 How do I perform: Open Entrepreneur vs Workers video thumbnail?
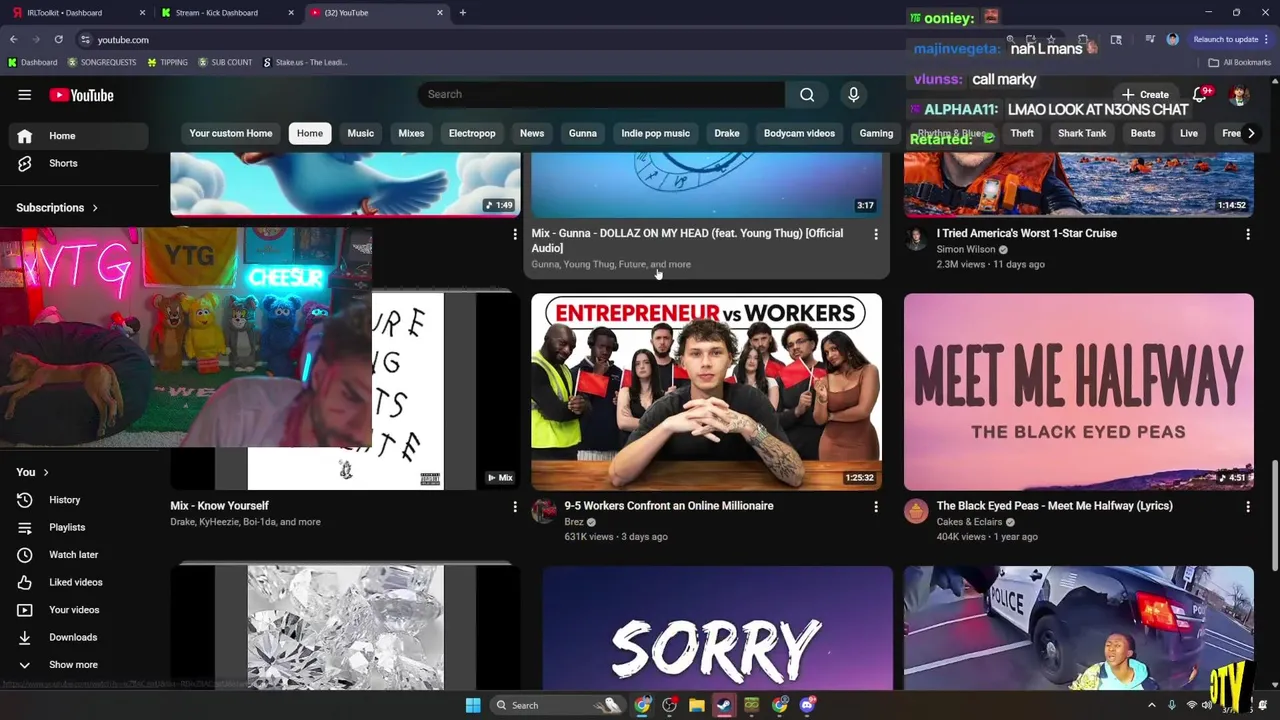tap(706, 392)
